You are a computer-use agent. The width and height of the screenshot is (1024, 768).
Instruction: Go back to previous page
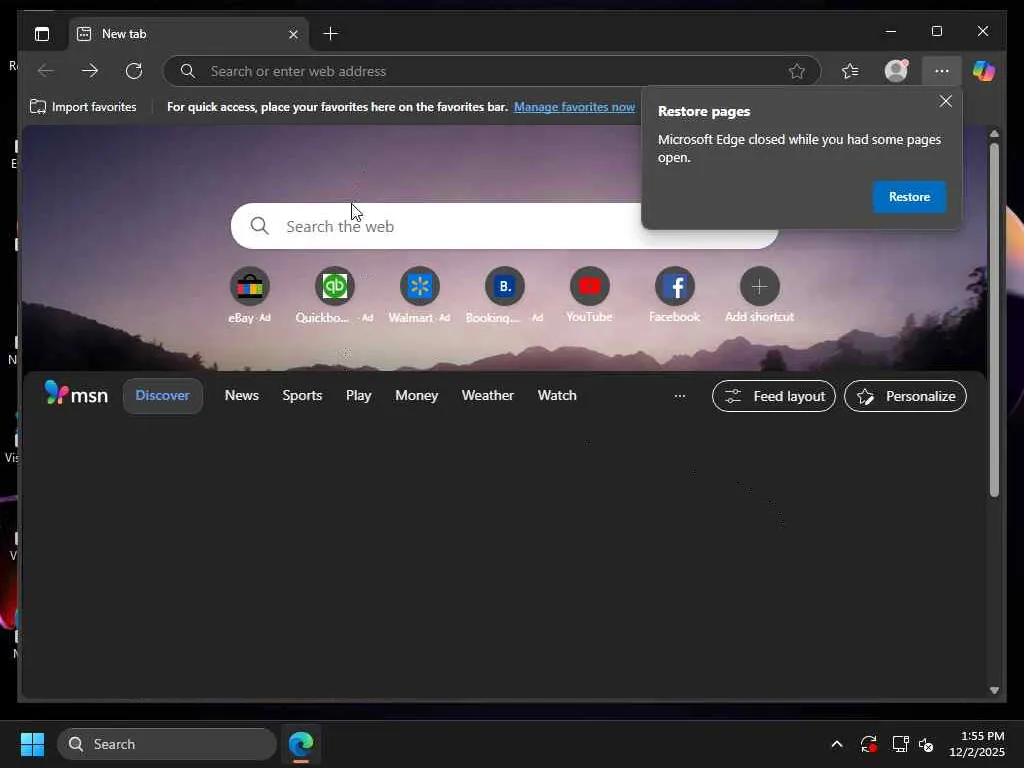point(46,71)
